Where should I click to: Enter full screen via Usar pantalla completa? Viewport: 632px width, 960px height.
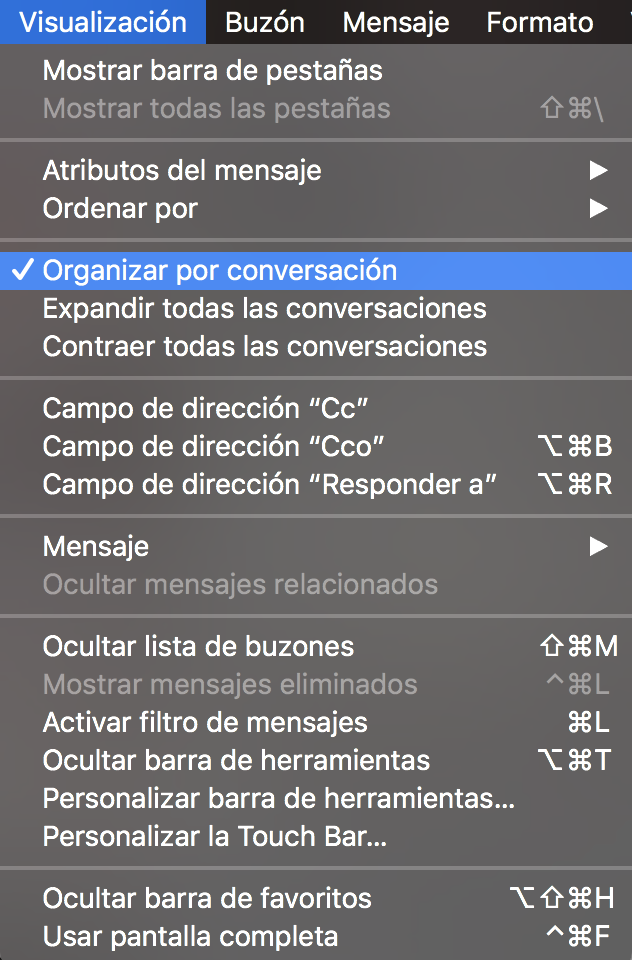point(190,937)
